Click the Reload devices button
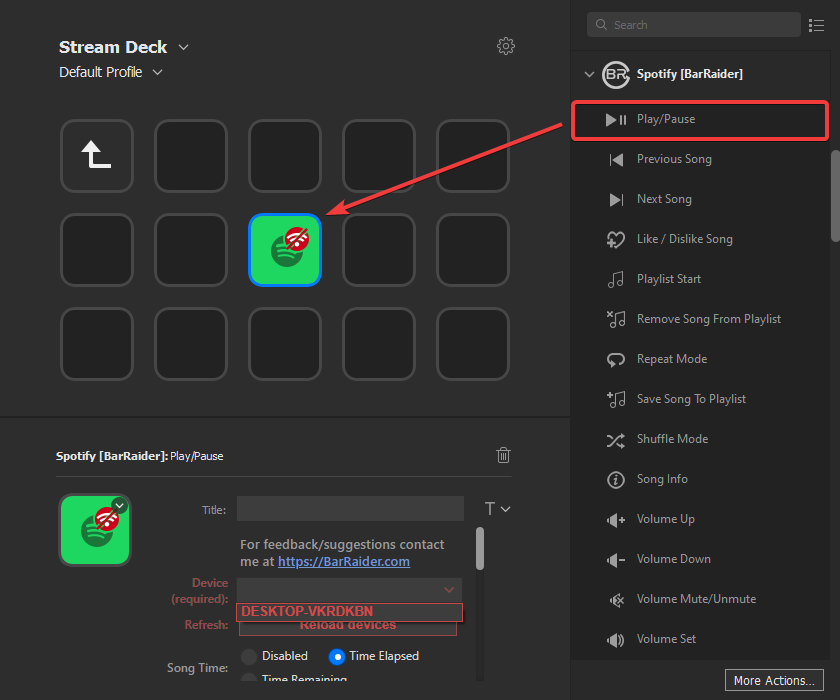Screen dimensions: 840x700 (x=348, y=628)
